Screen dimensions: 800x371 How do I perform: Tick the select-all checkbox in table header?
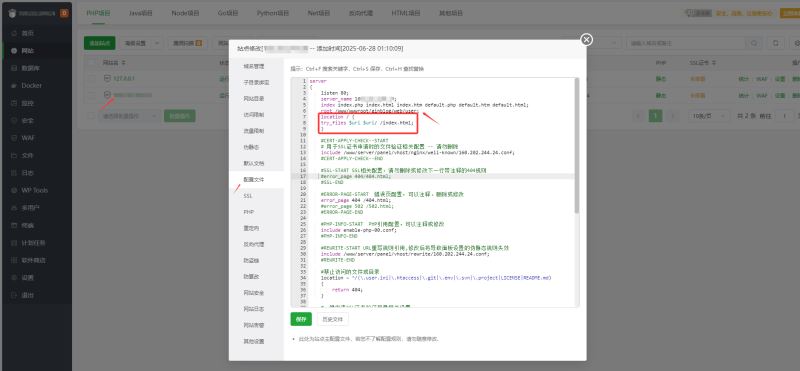click(x=91, y=63)
